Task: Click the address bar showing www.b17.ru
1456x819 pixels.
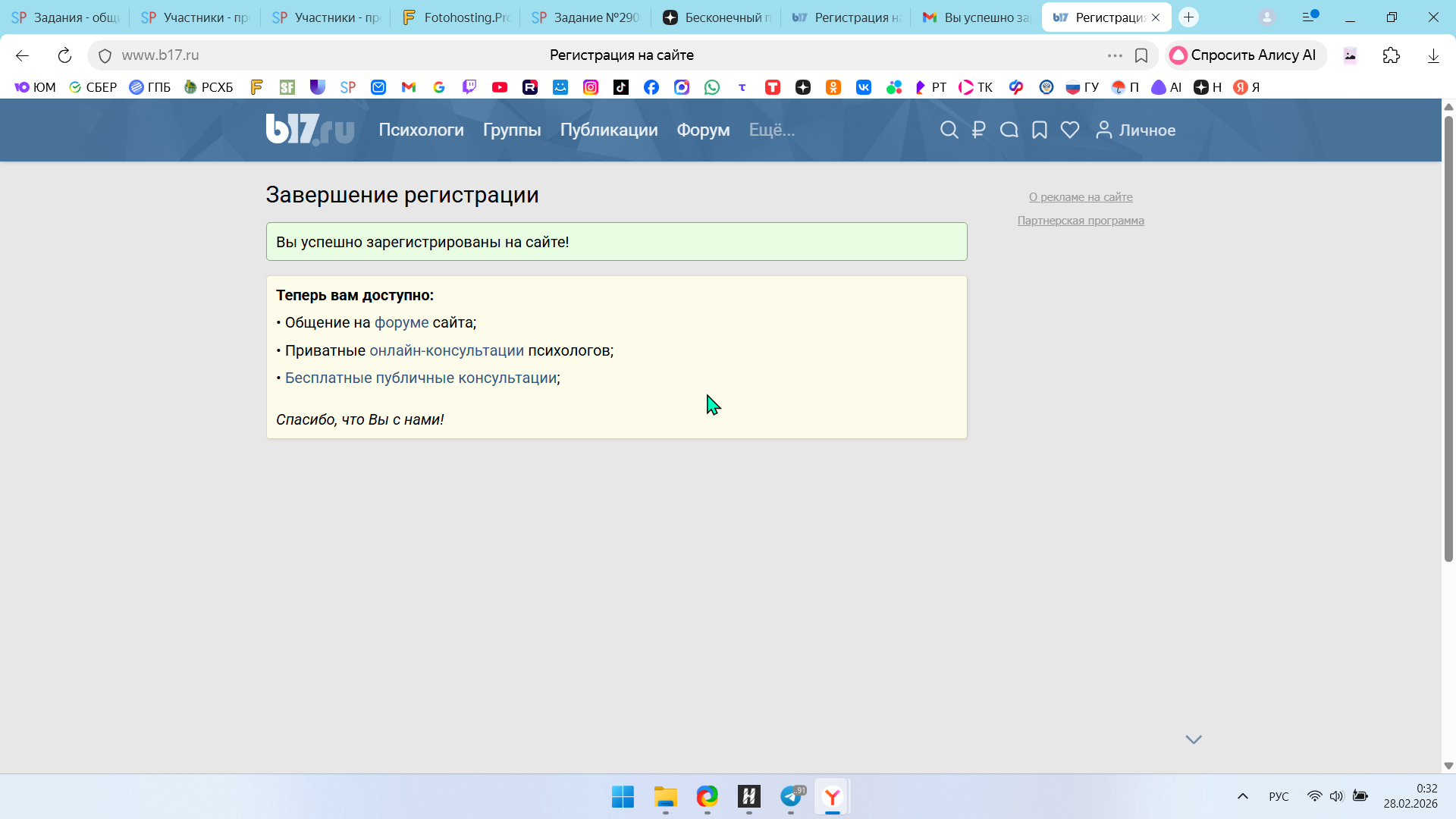Action: (x=455, y=55)
